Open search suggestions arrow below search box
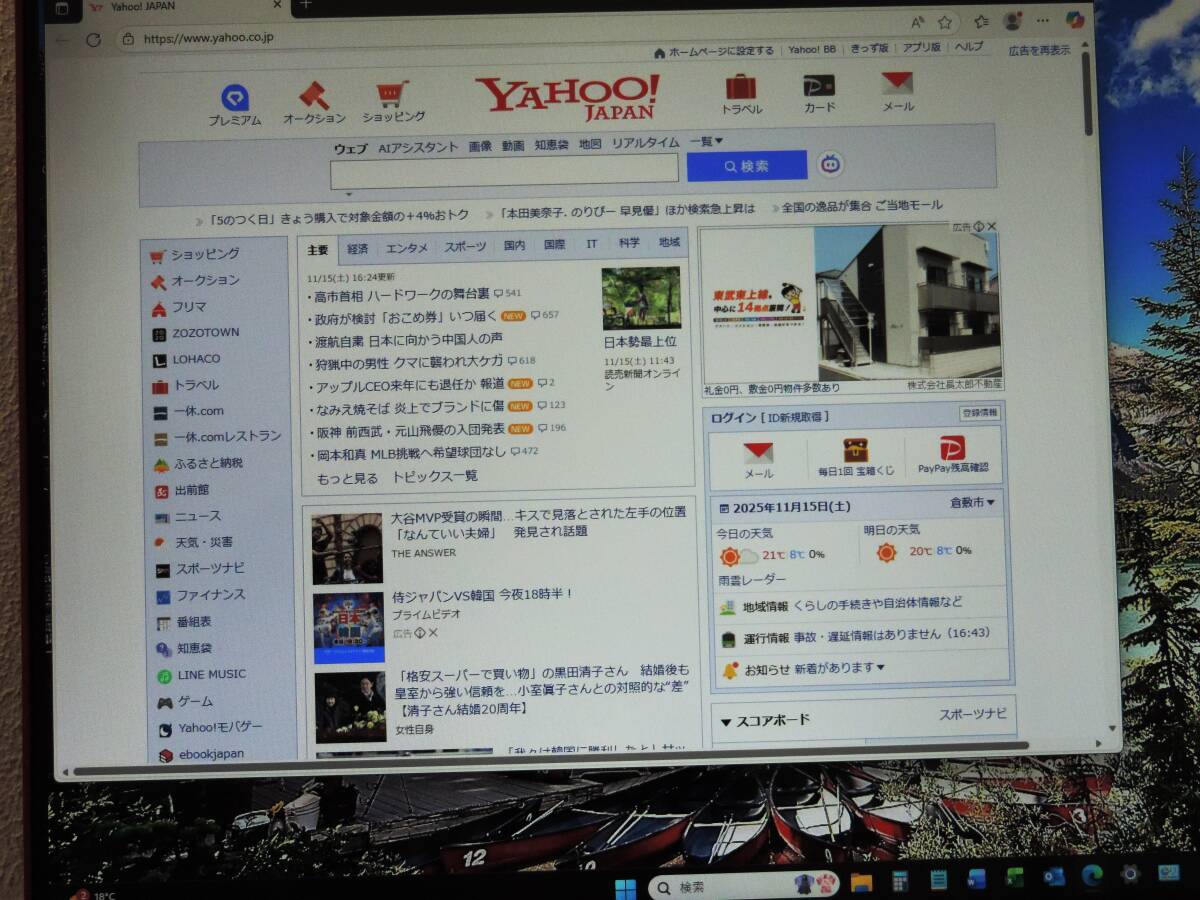The image size is (1200, 900). click(349, 194)
